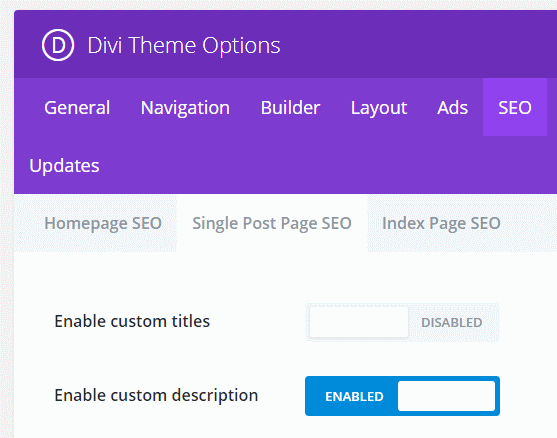Enable the custom titles toggle
This screenshot has width=557, height=438.
[402, 322]
